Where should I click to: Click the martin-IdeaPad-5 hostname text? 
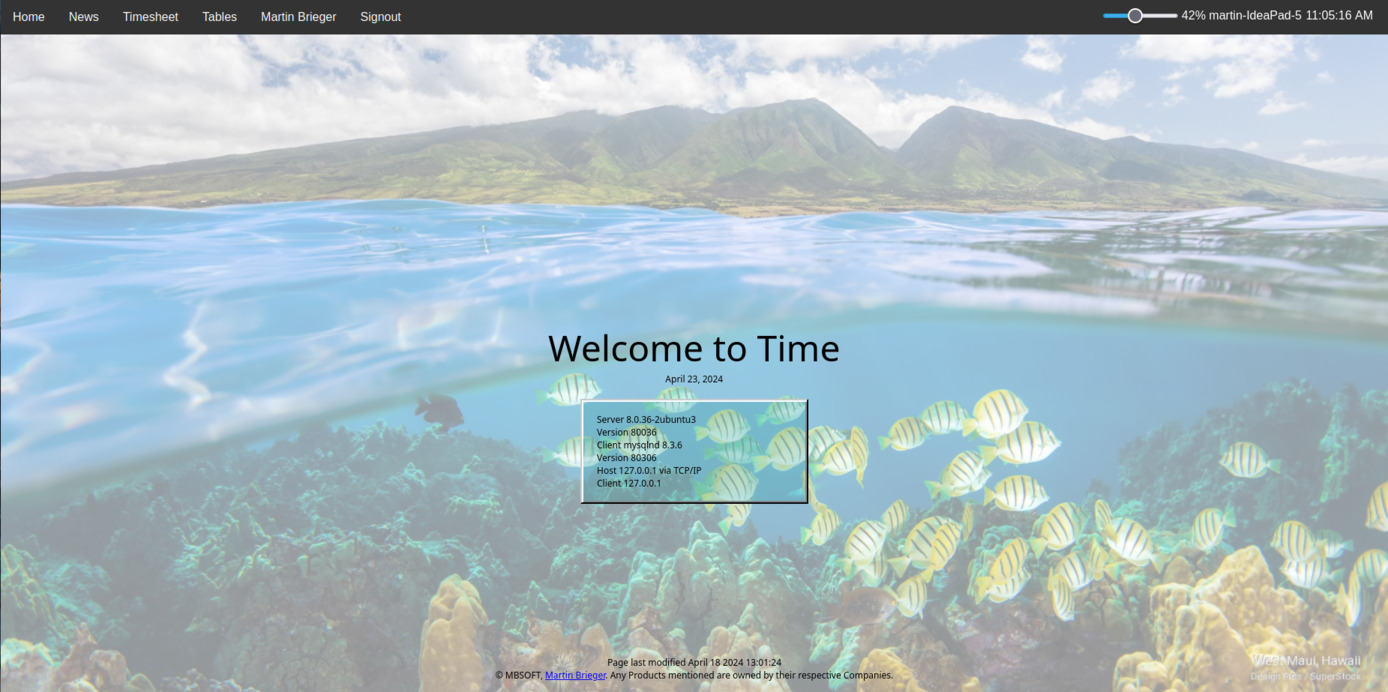point(1255,16)
